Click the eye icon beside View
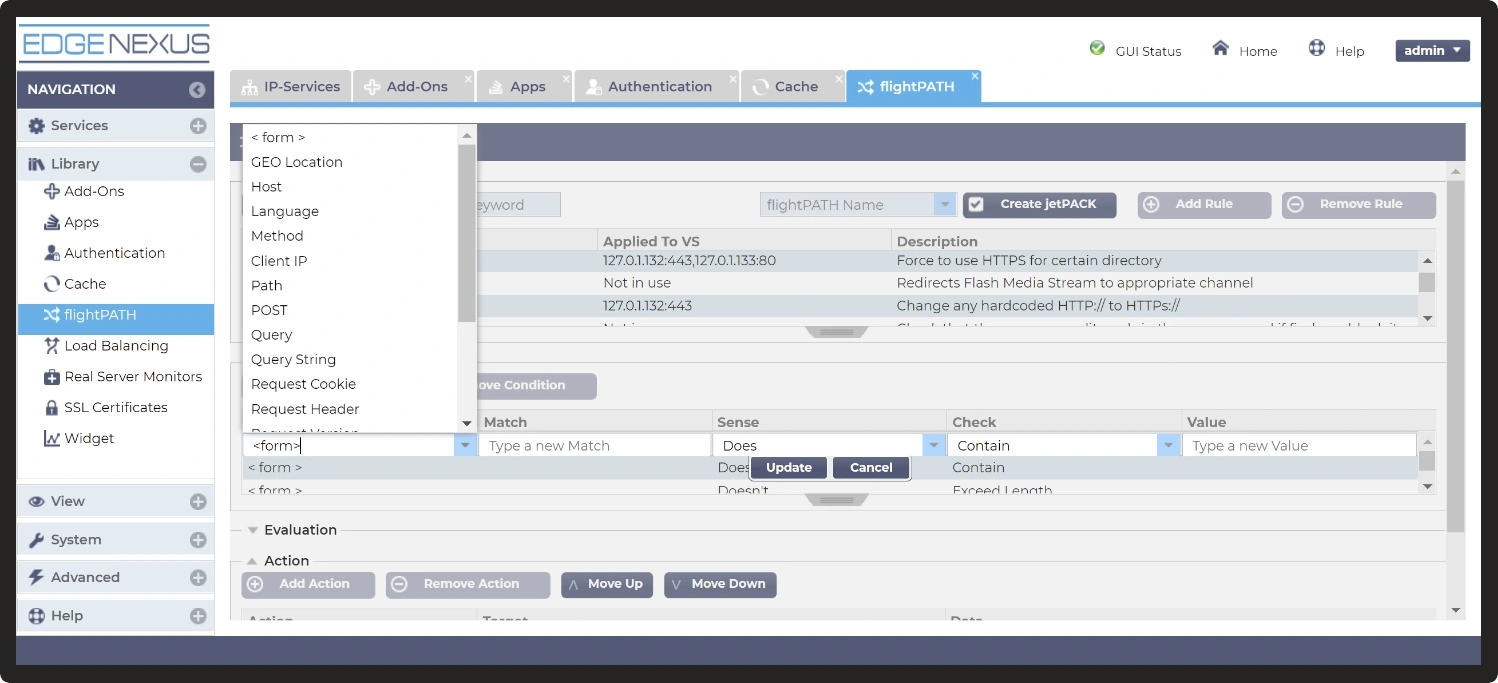1498x683 pixels. tap(37, 502)
